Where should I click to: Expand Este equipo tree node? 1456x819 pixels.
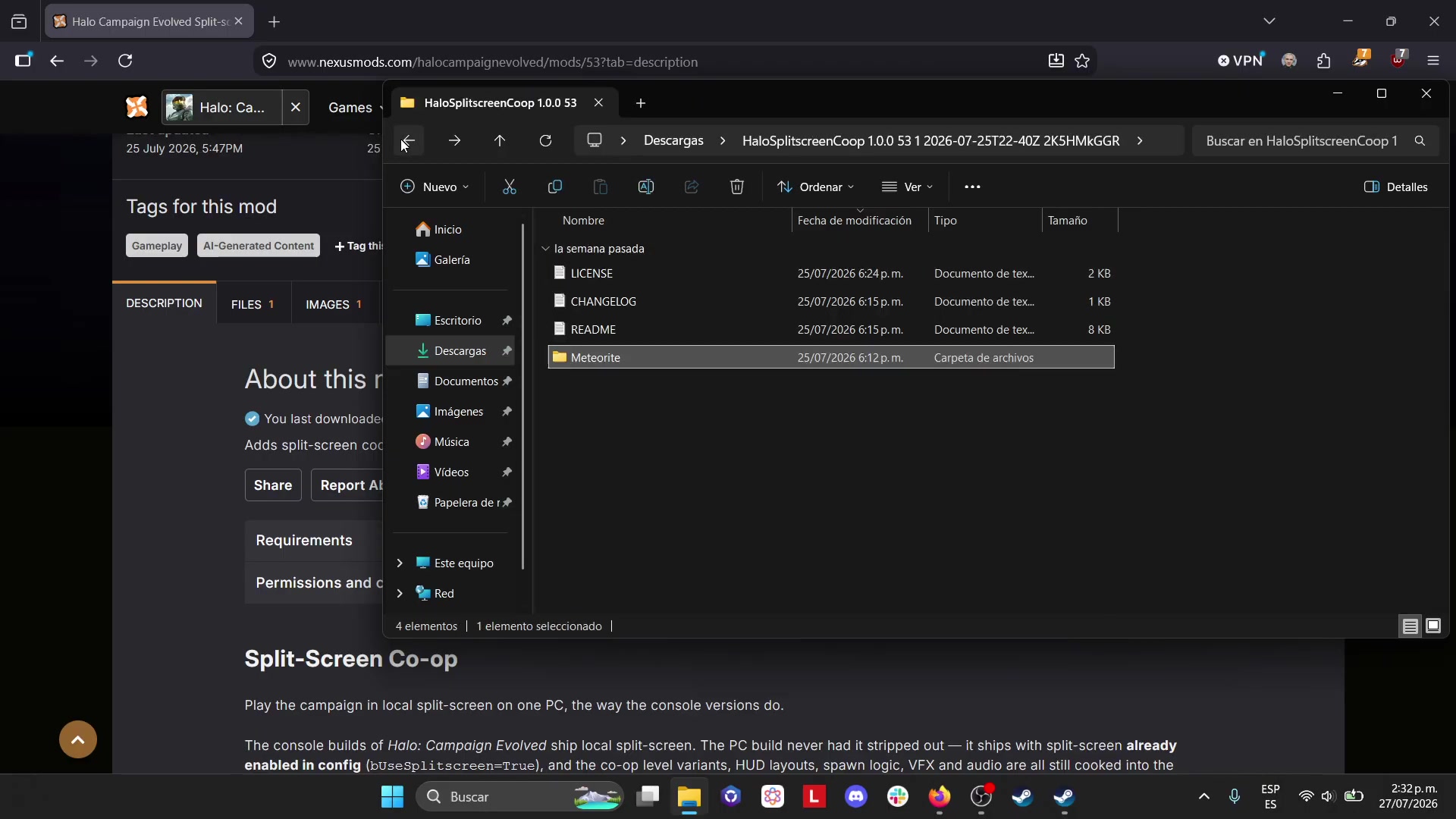point(400,563)
